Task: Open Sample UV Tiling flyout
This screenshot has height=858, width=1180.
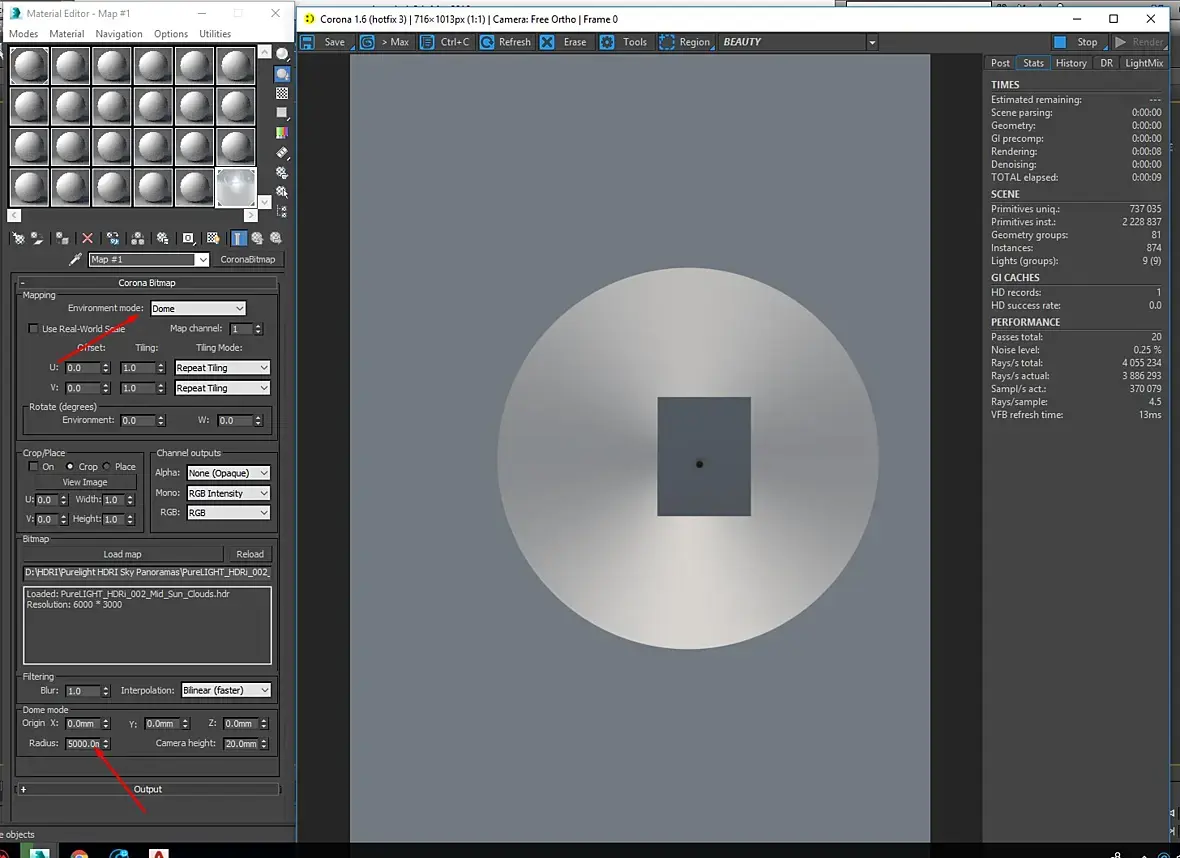Action: coord(282,113)
